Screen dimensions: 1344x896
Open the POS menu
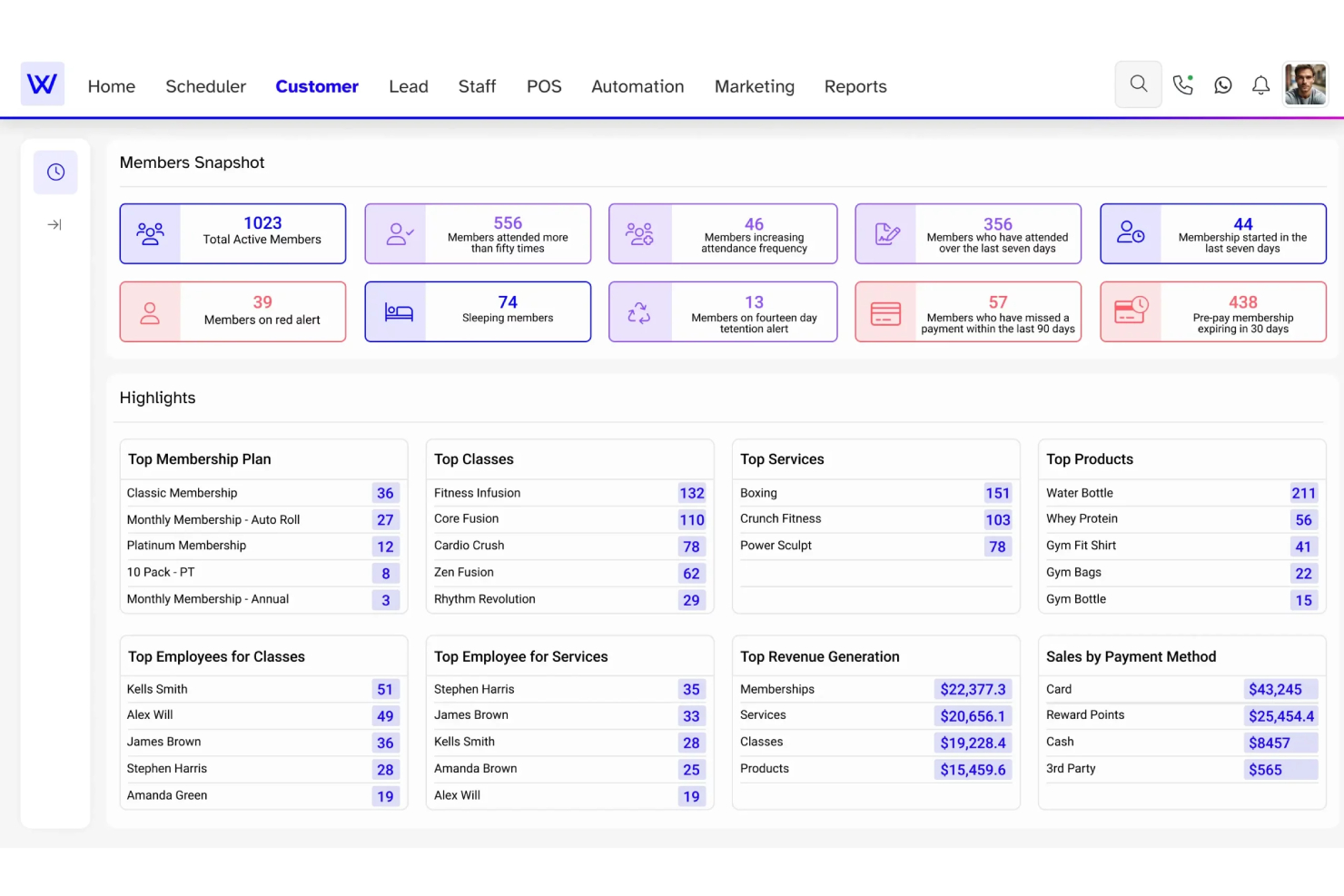coord(544,86)
